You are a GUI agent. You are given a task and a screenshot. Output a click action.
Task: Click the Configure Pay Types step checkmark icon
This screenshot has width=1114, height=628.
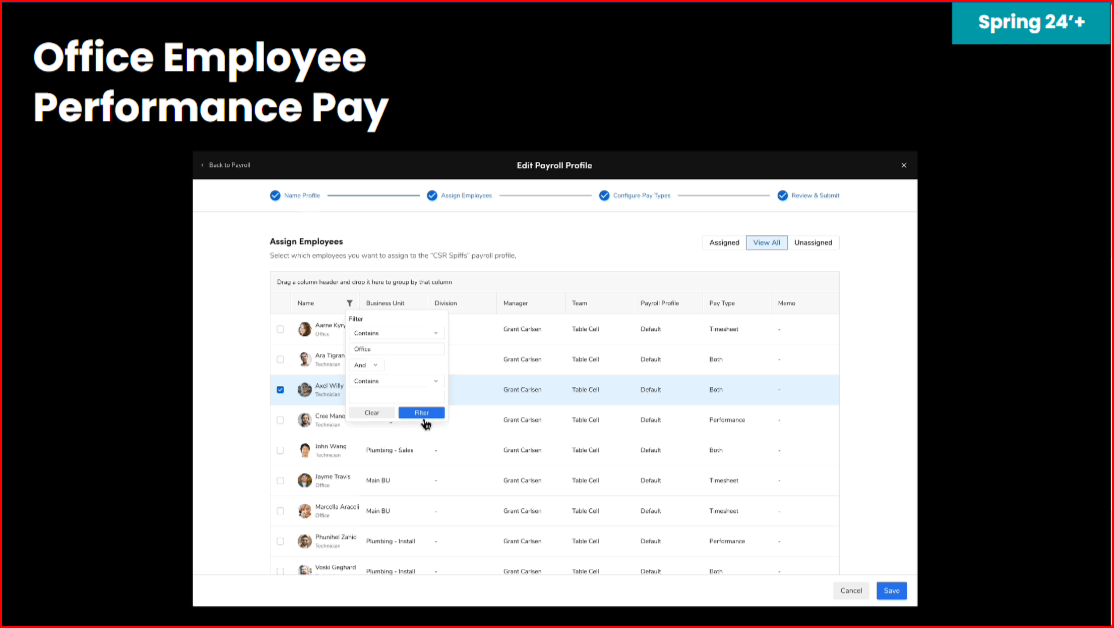[604, 195]
